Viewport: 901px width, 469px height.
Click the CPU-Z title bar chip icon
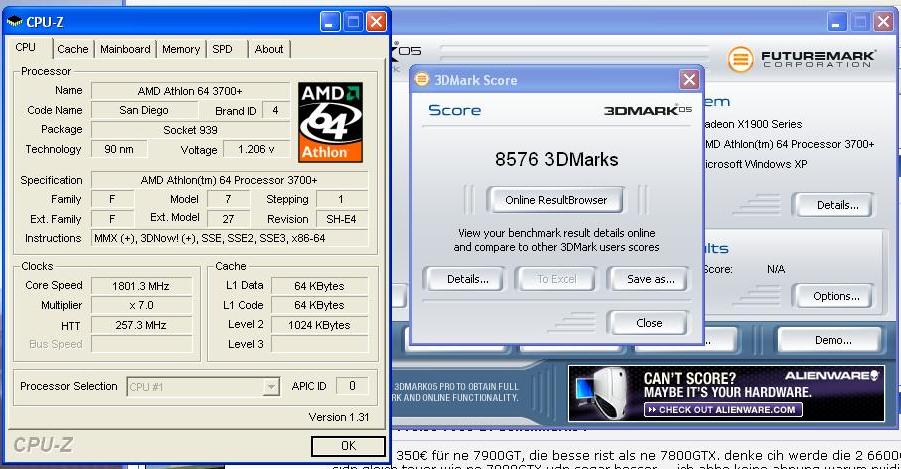[14, 22]
